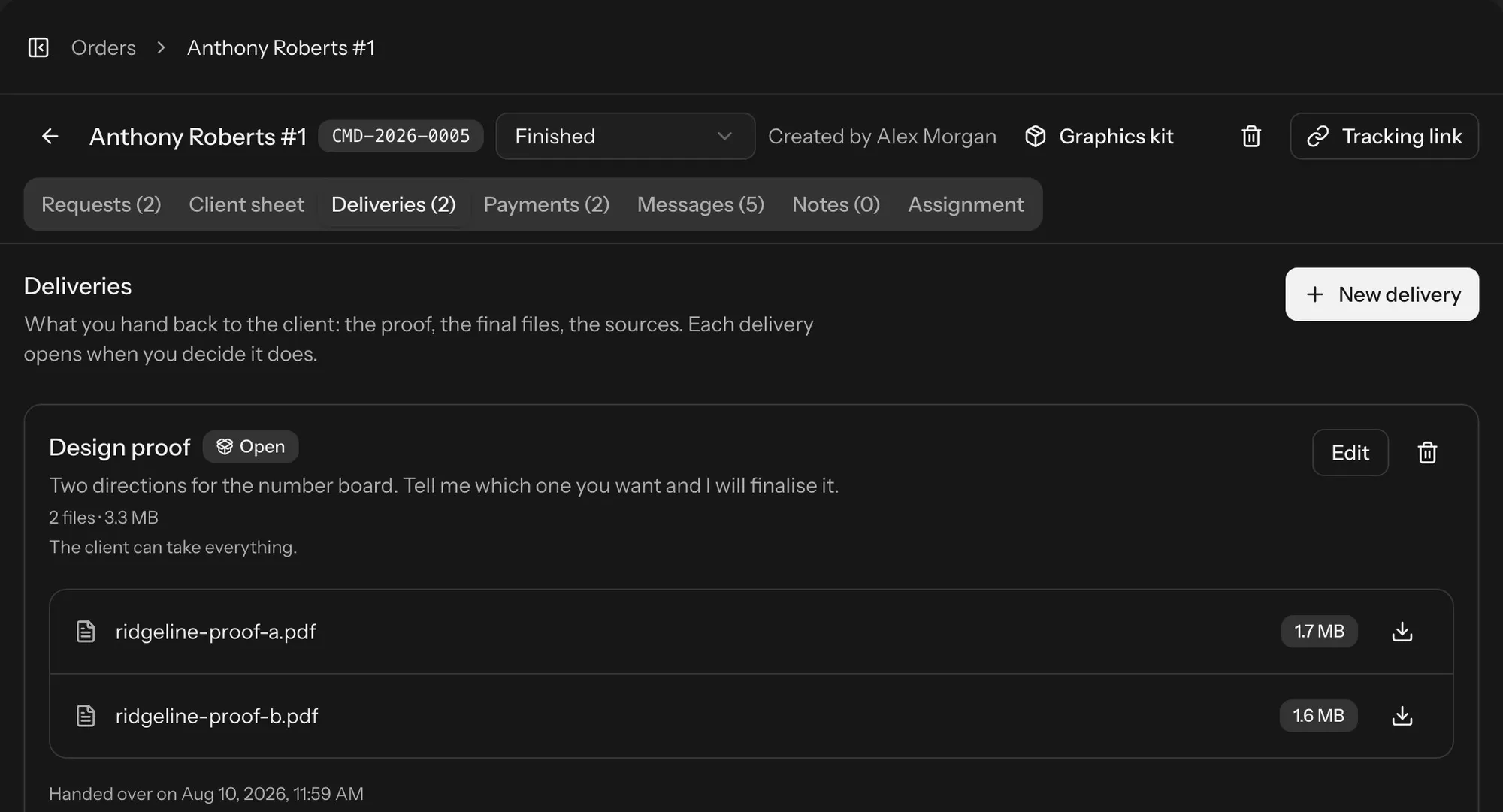The width and height of the screenshot is (1503, 812).
Task: Select the Payments (2) tab
Action: point(546,204)
